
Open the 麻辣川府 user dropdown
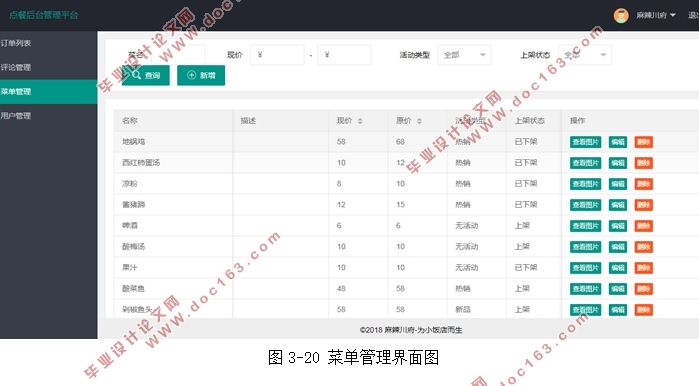655,15
